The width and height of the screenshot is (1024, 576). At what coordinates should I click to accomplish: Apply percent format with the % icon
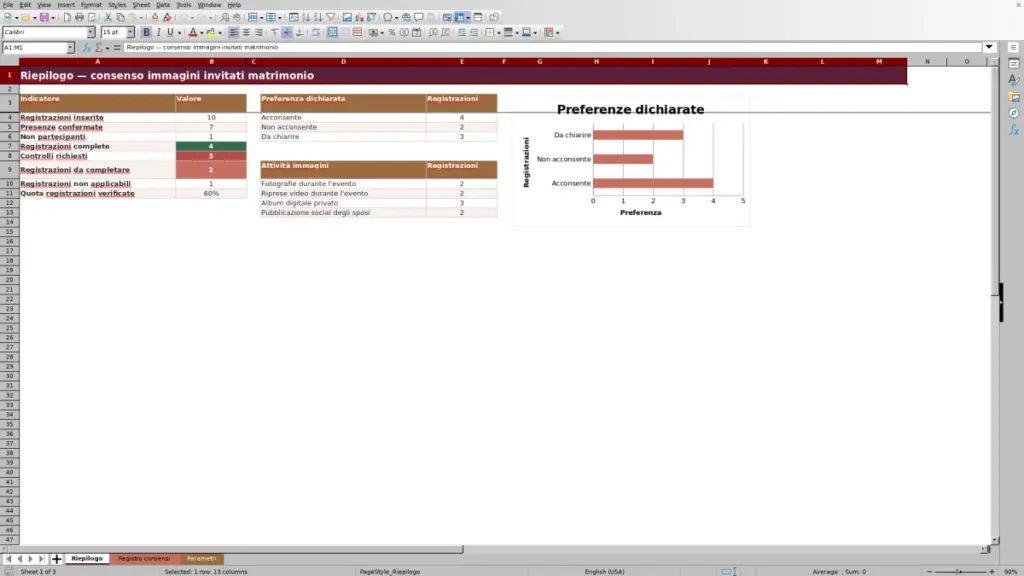click(392, 33)
